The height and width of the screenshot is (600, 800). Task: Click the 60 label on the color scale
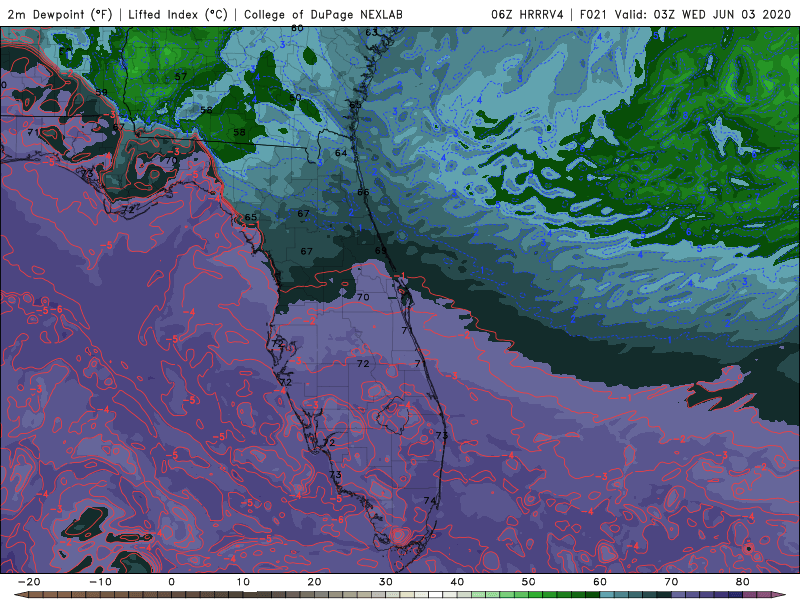[600, 582]
